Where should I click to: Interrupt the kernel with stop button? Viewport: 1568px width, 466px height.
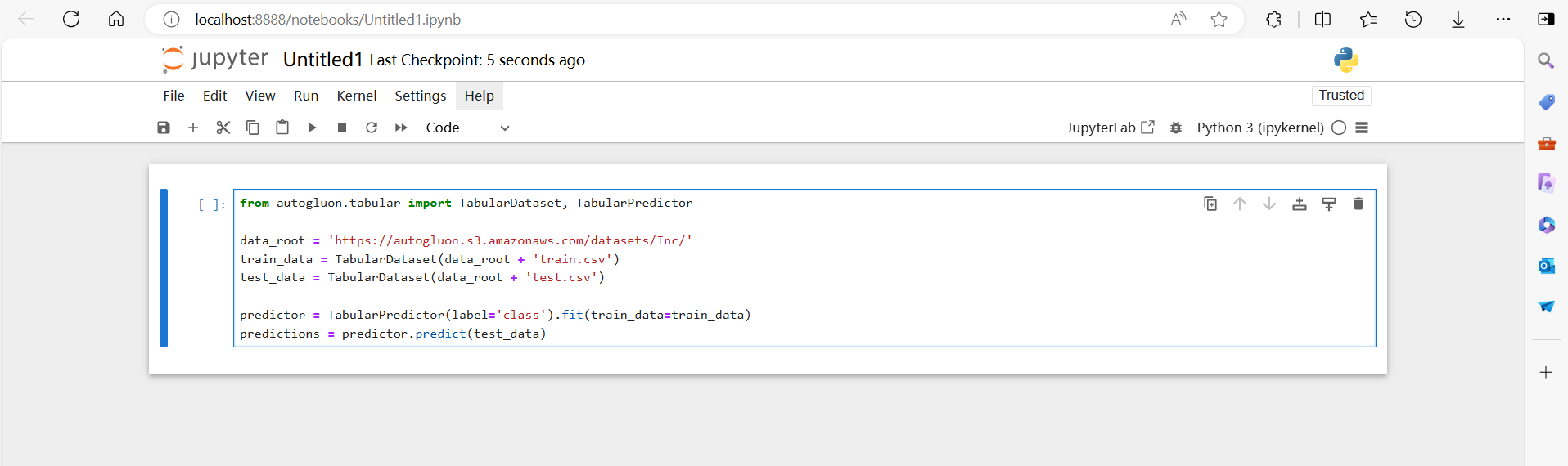342,128
